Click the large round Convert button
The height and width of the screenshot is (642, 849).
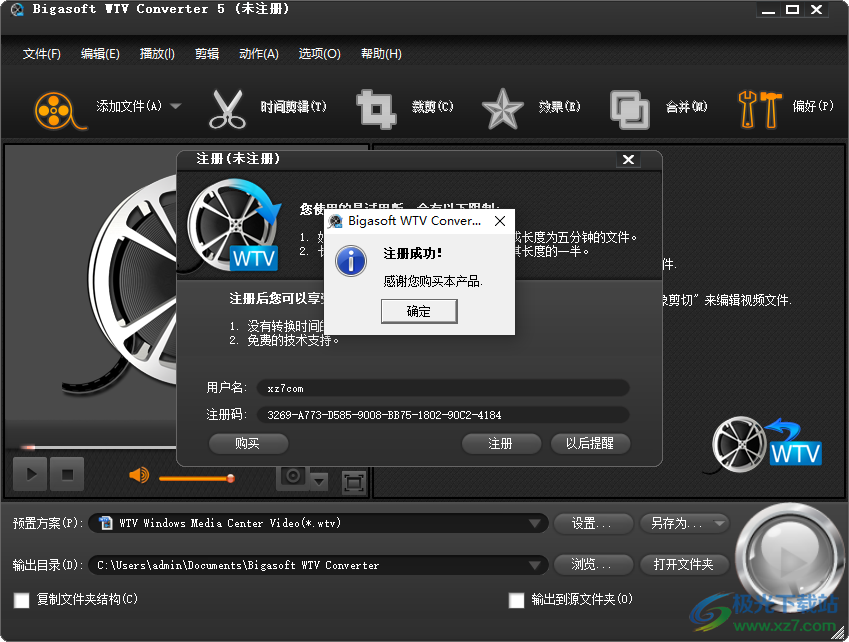click(x=790, y=556)
